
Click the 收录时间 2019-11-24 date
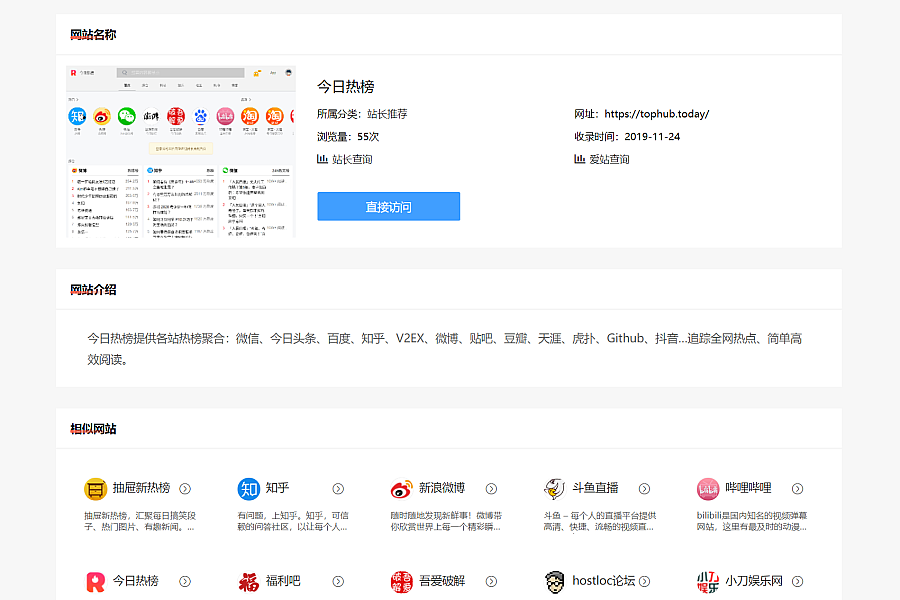coord(627,137)
